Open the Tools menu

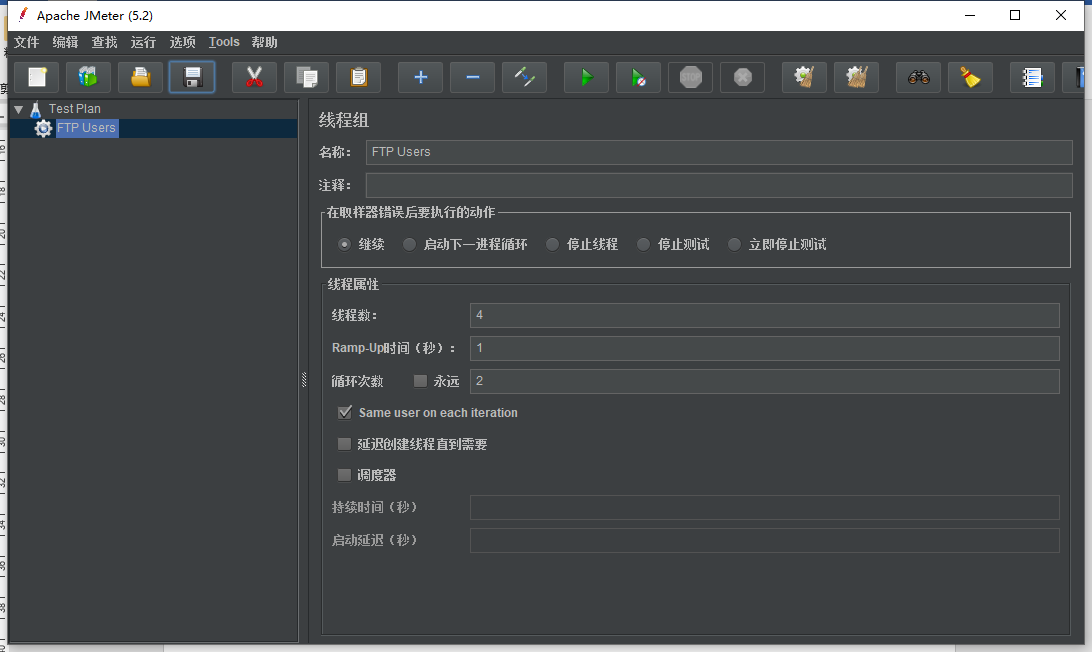point(224,42)
